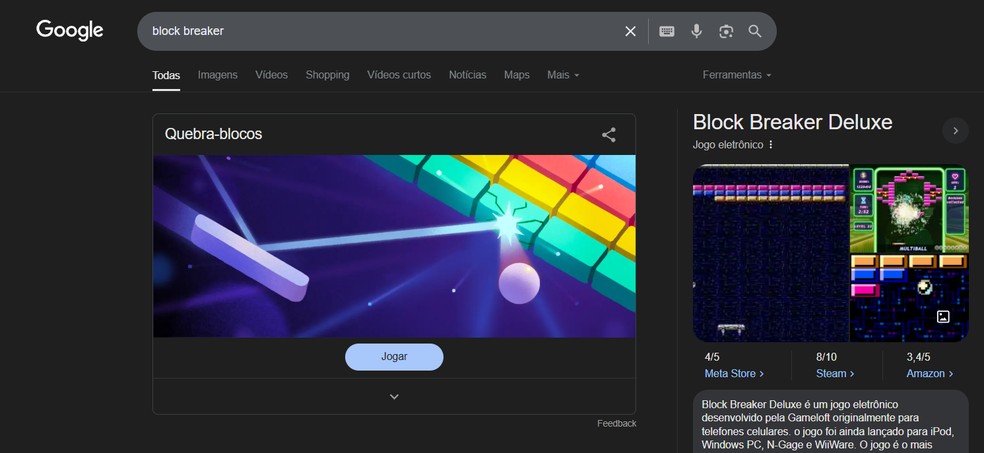Image resolution: width=984 pixels, height=453 pixels.
Task: Start voice search with microphone icon
Action: [x=696, y=31]
